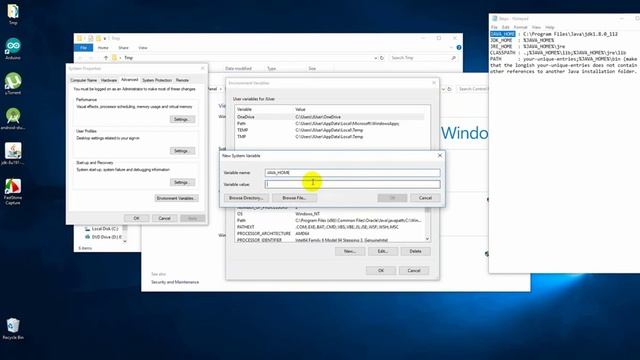Click Browse Directory button
640x360 pixels.
tap(246, 198)
